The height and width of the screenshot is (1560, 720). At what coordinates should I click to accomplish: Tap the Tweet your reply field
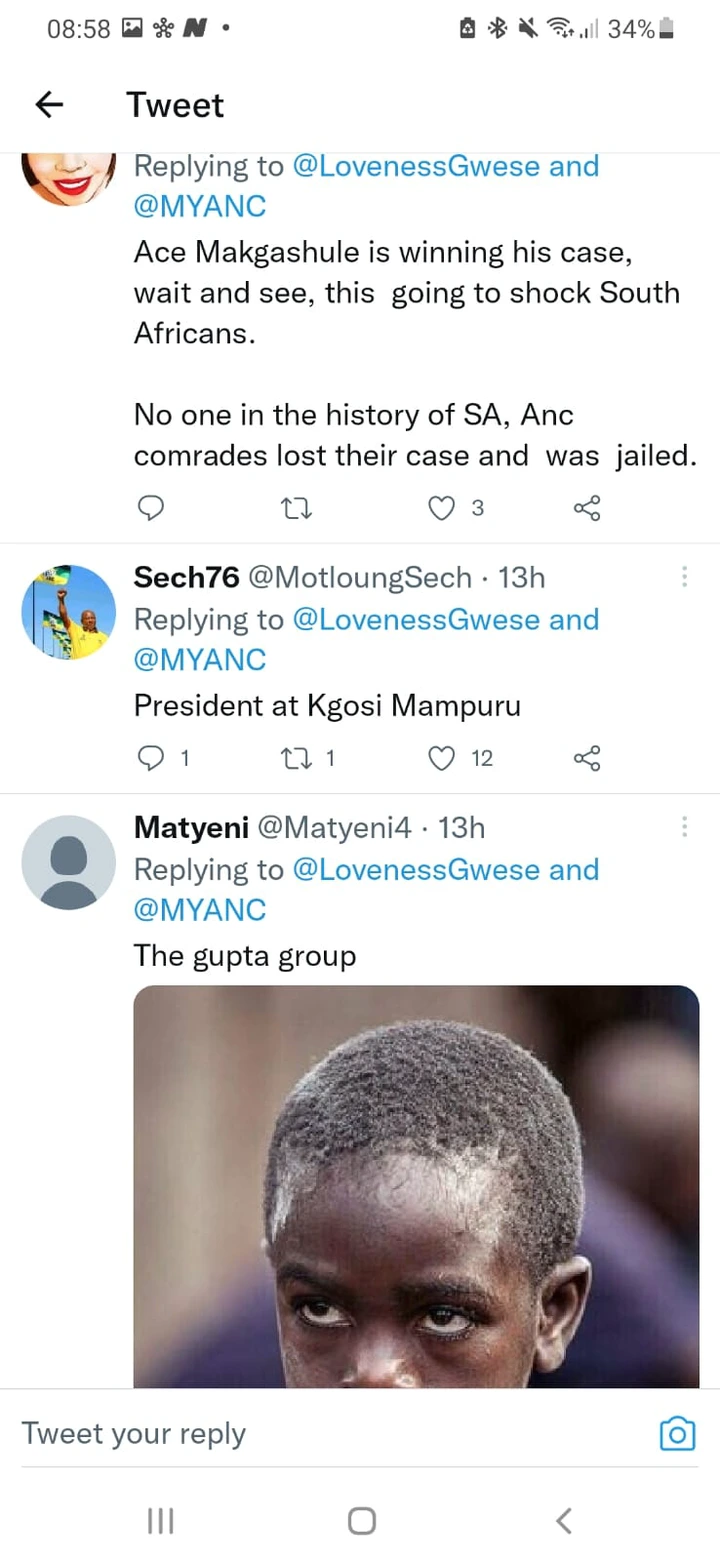330,1434
